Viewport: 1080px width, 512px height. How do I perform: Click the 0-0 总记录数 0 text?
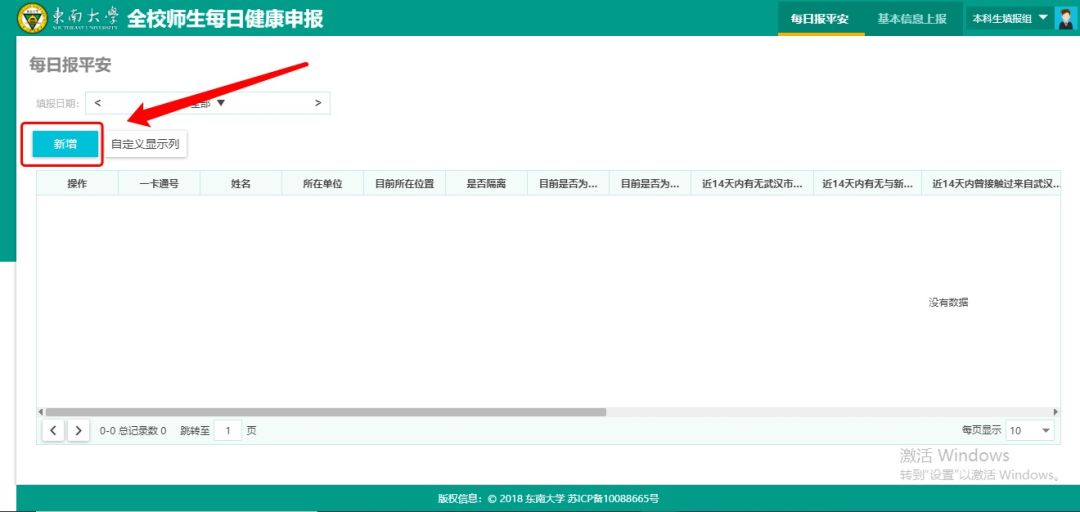[x=133, y=431]
